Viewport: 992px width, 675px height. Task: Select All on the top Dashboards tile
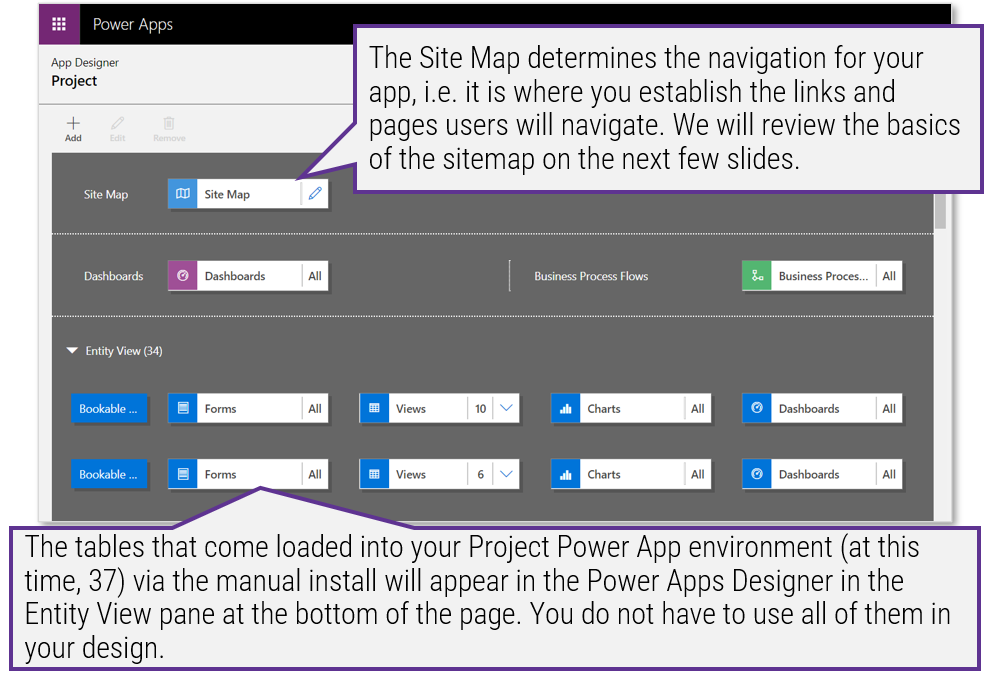(x=315, y=276)
